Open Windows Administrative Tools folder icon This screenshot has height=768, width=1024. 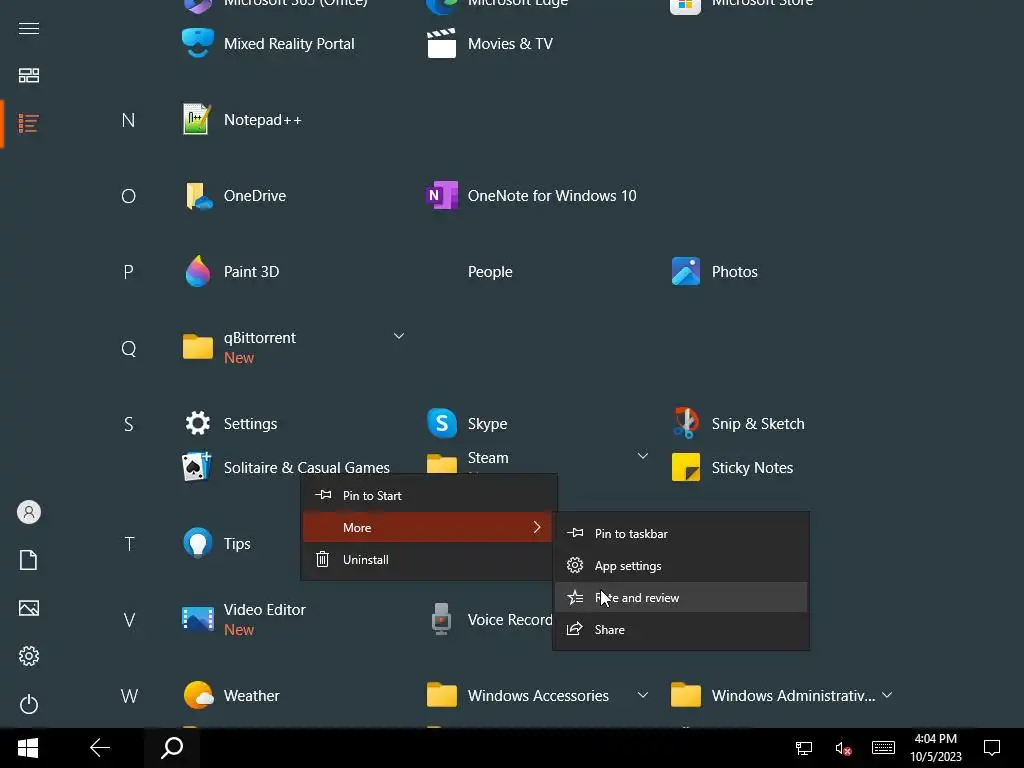pos(686,695)
